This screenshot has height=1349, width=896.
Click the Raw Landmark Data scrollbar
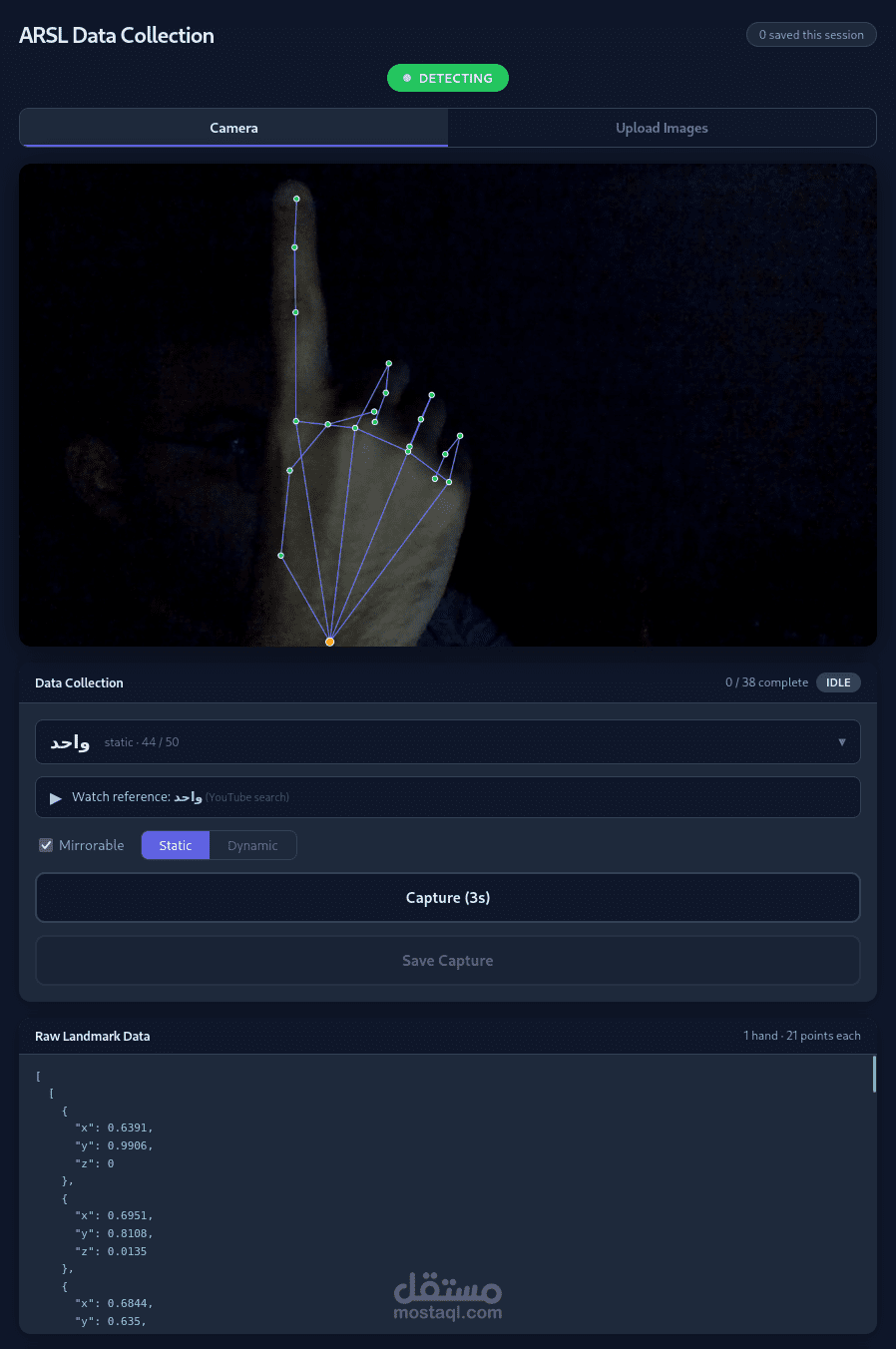pos(874,1074)
